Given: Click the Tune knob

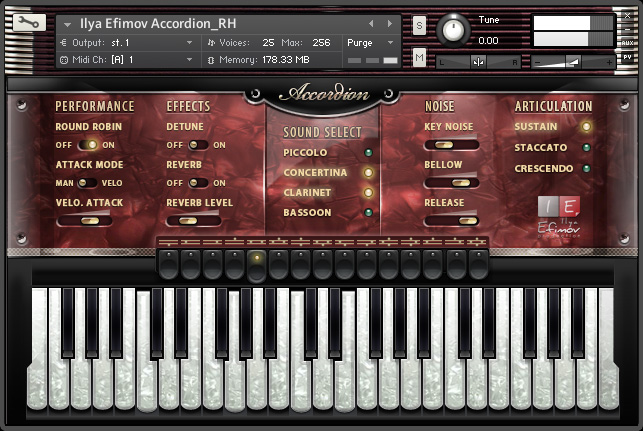Looking at the screenshot, I should click(x=454, y=30).
